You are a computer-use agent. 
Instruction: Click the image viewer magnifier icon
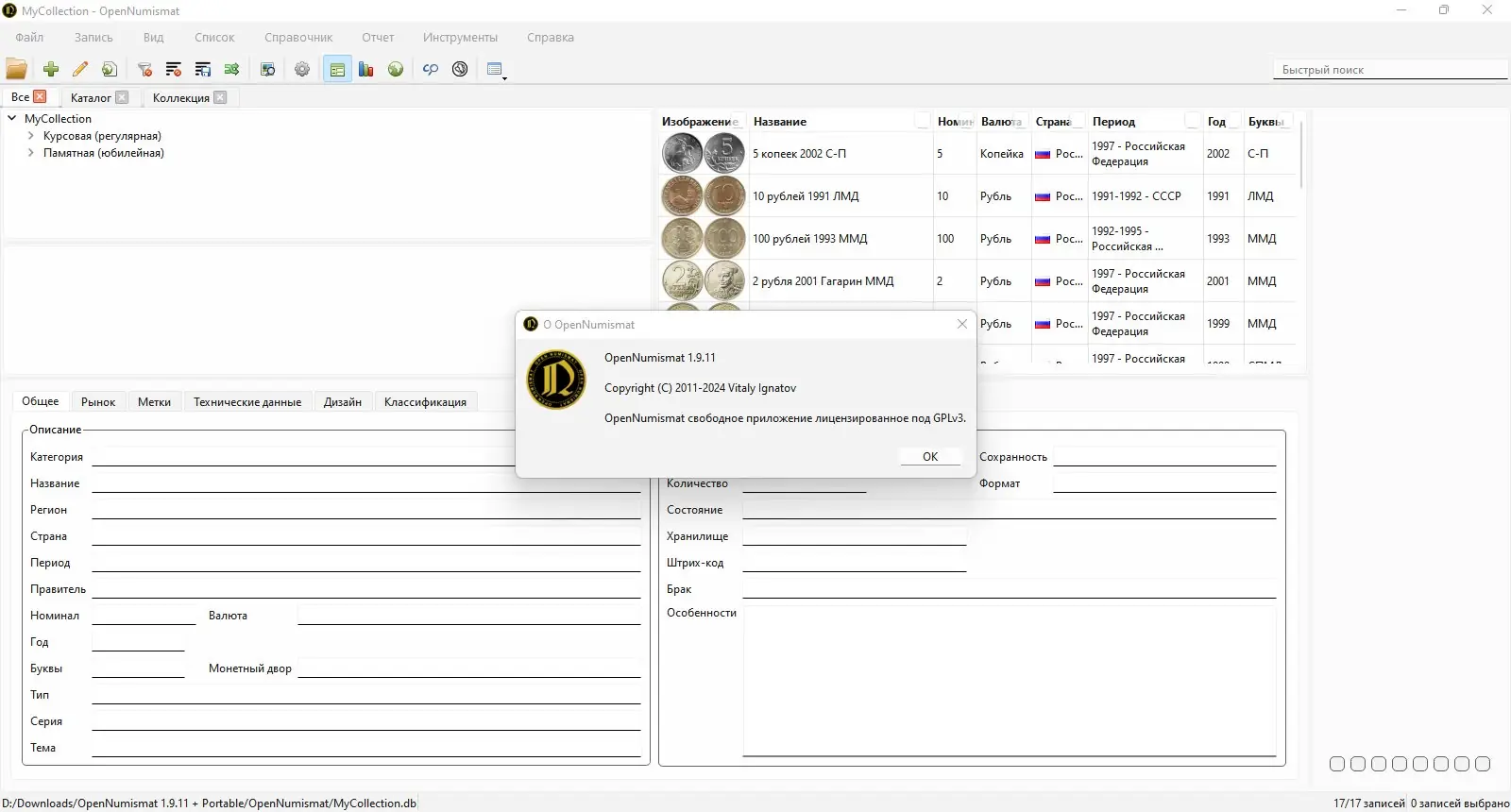pos(268,69)
